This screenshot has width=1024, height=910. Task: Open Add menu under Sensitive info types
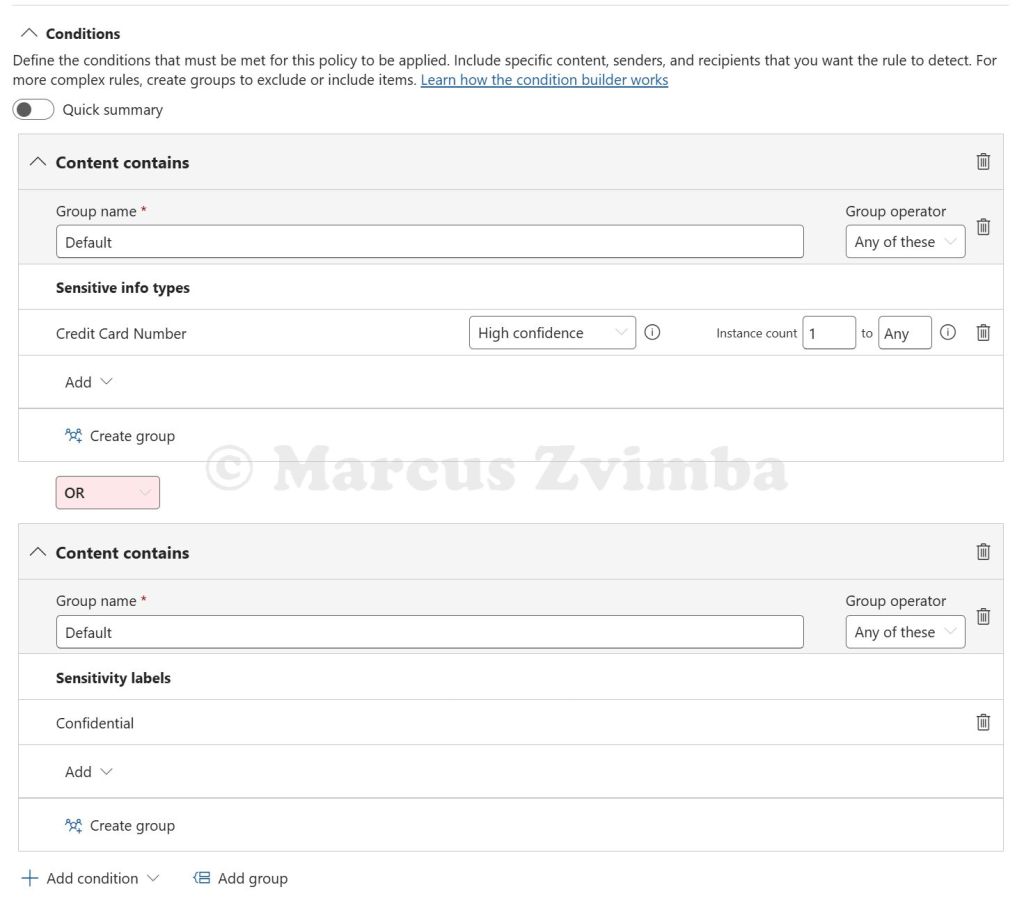[x=89, y=382]
